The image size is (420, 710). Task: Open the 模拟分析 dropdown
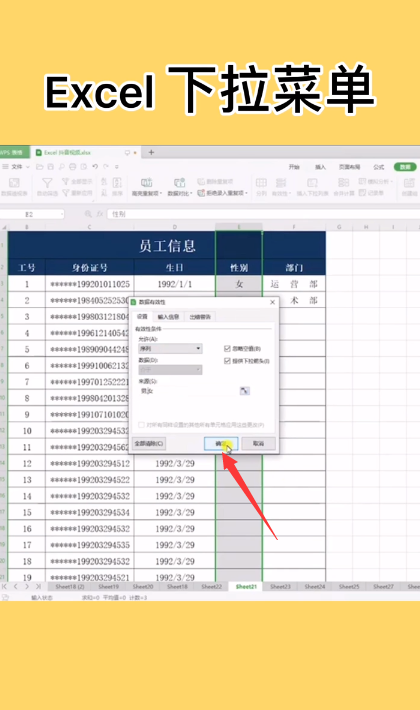pos(376,182)
